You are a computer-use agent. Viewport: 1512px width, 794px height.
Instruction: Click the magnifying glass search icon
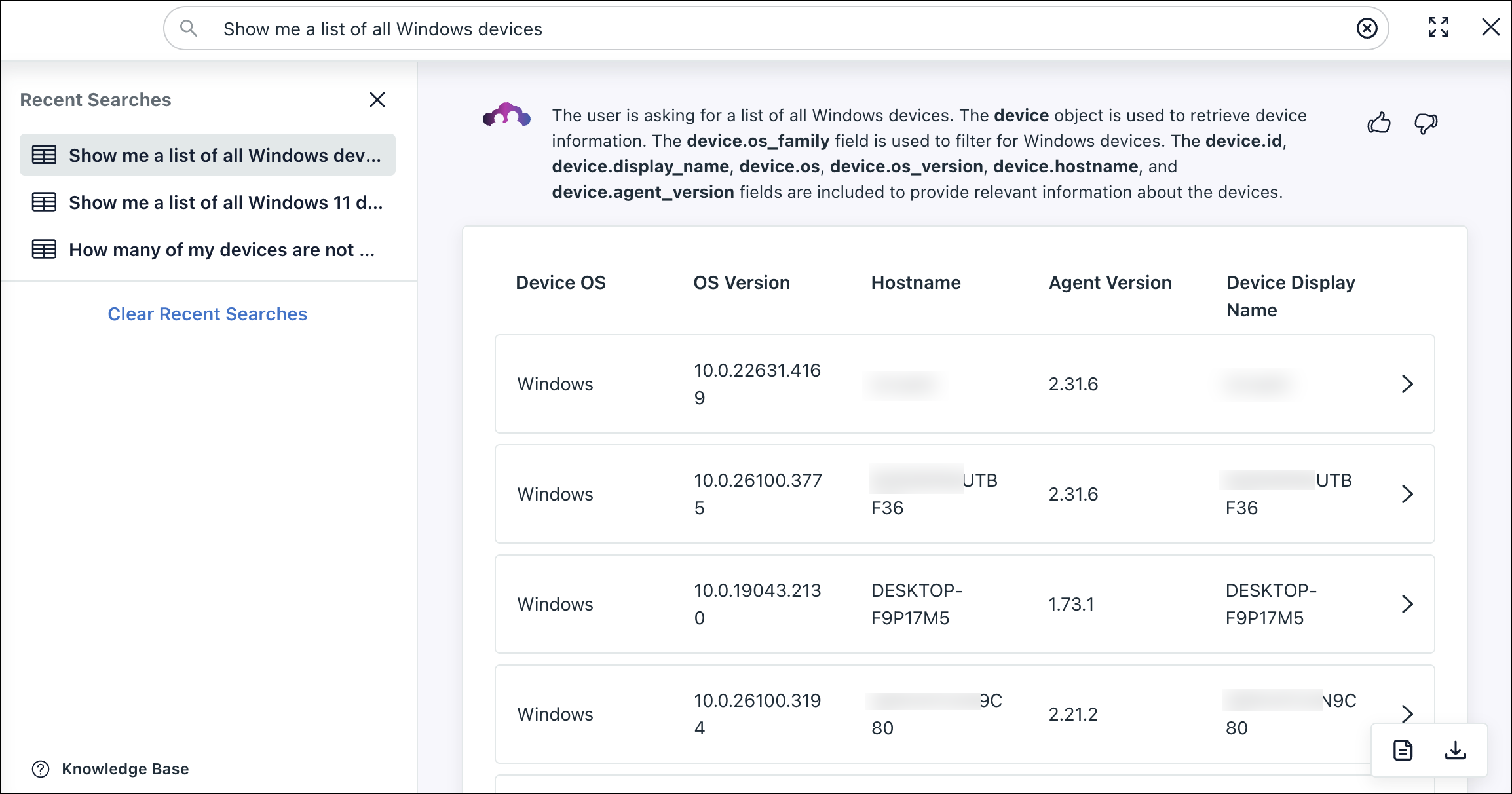point(189,28)
